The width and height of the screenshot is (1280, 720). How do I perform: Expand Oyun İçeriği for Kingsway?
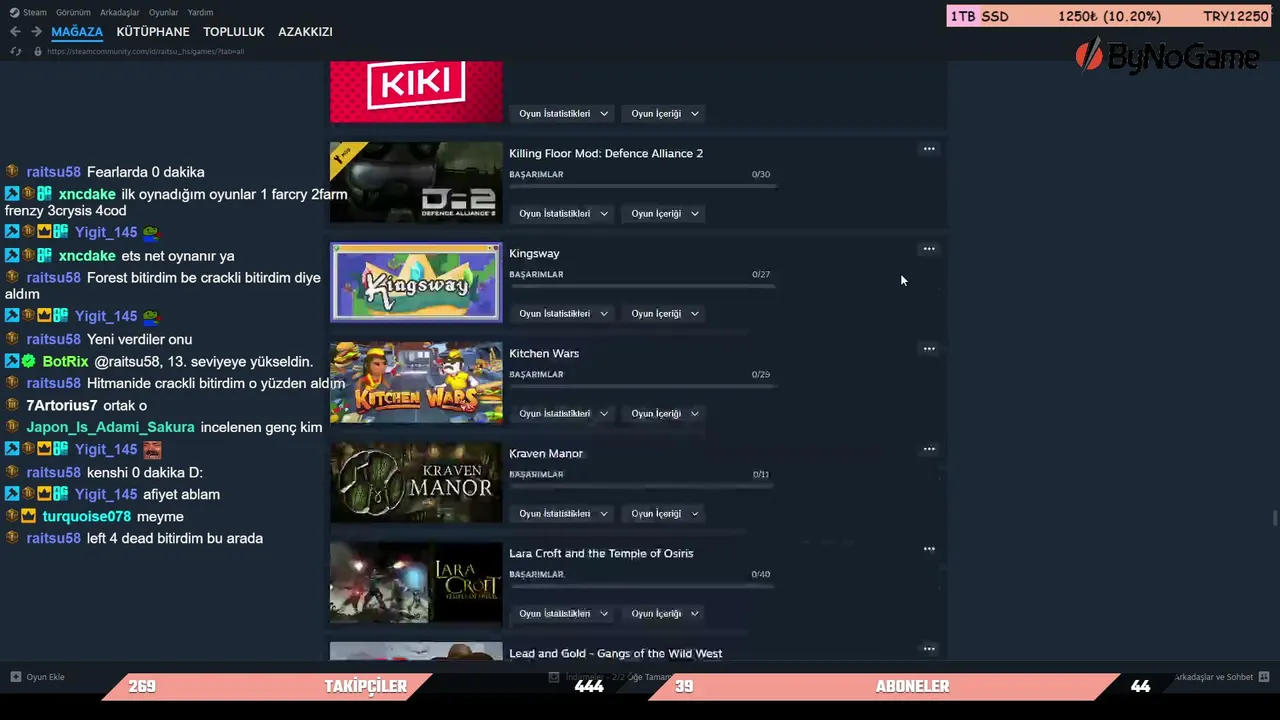pos(665,314)
